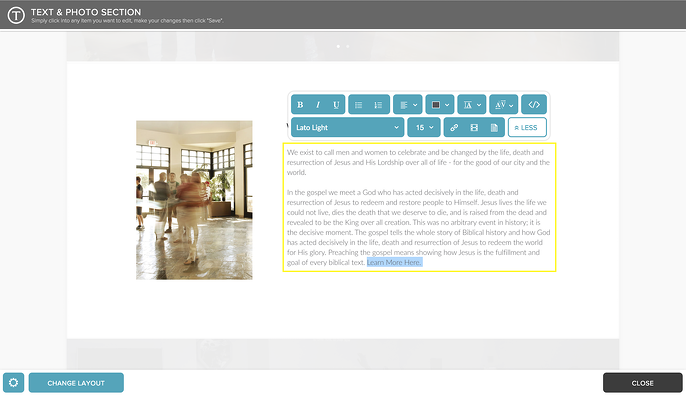The height and width of the screenshot is (395, 686).
Task: Insert a video with the film icon
Action: click(474, 127)
